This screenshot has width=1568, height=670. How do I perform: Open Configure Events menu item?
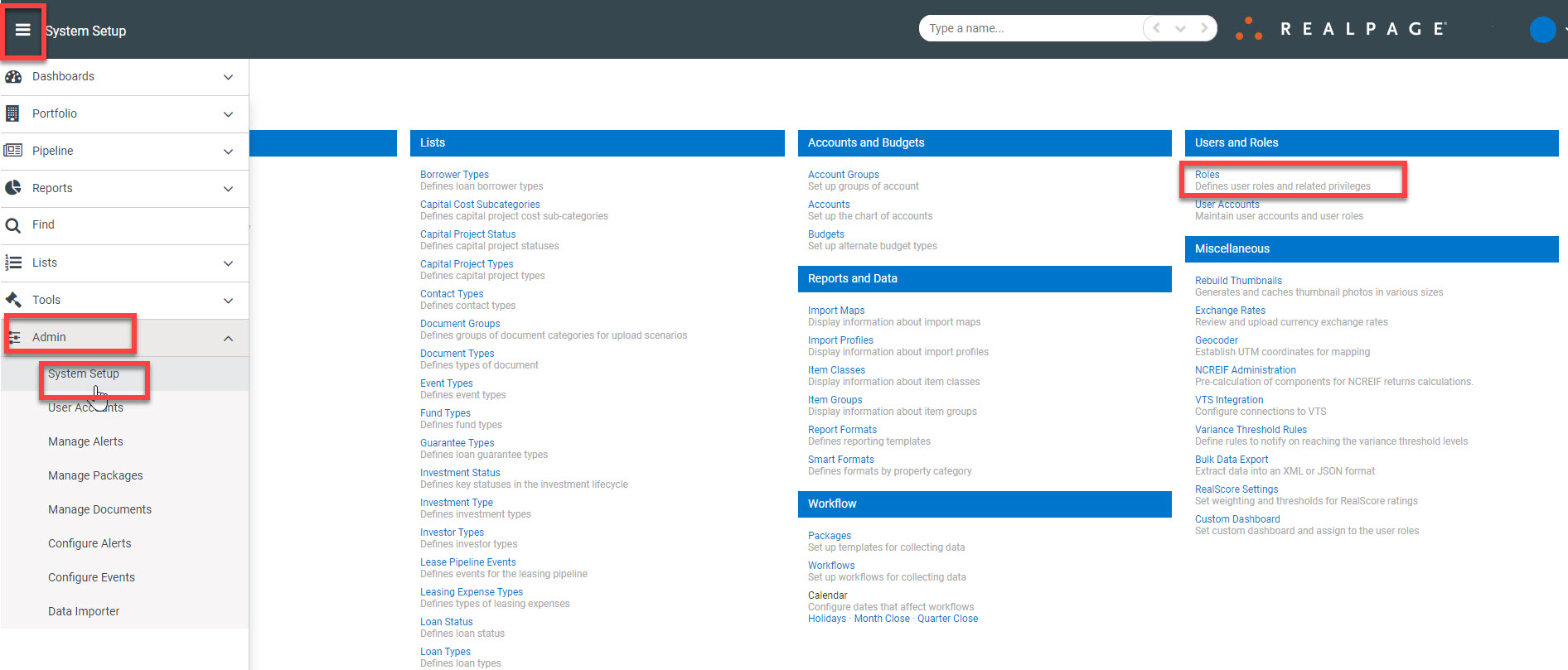pyautogui.click(x=91, y=577)
